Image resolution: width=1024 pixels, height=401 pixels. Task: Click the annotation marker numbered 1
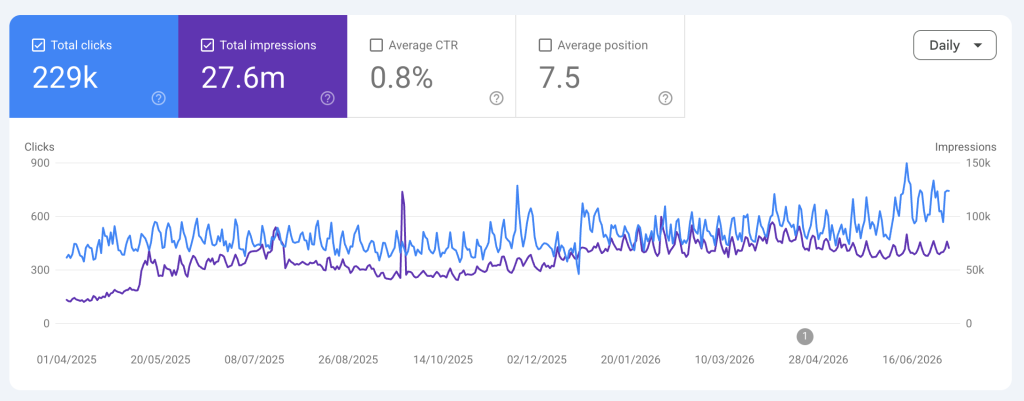click(805, 336)
